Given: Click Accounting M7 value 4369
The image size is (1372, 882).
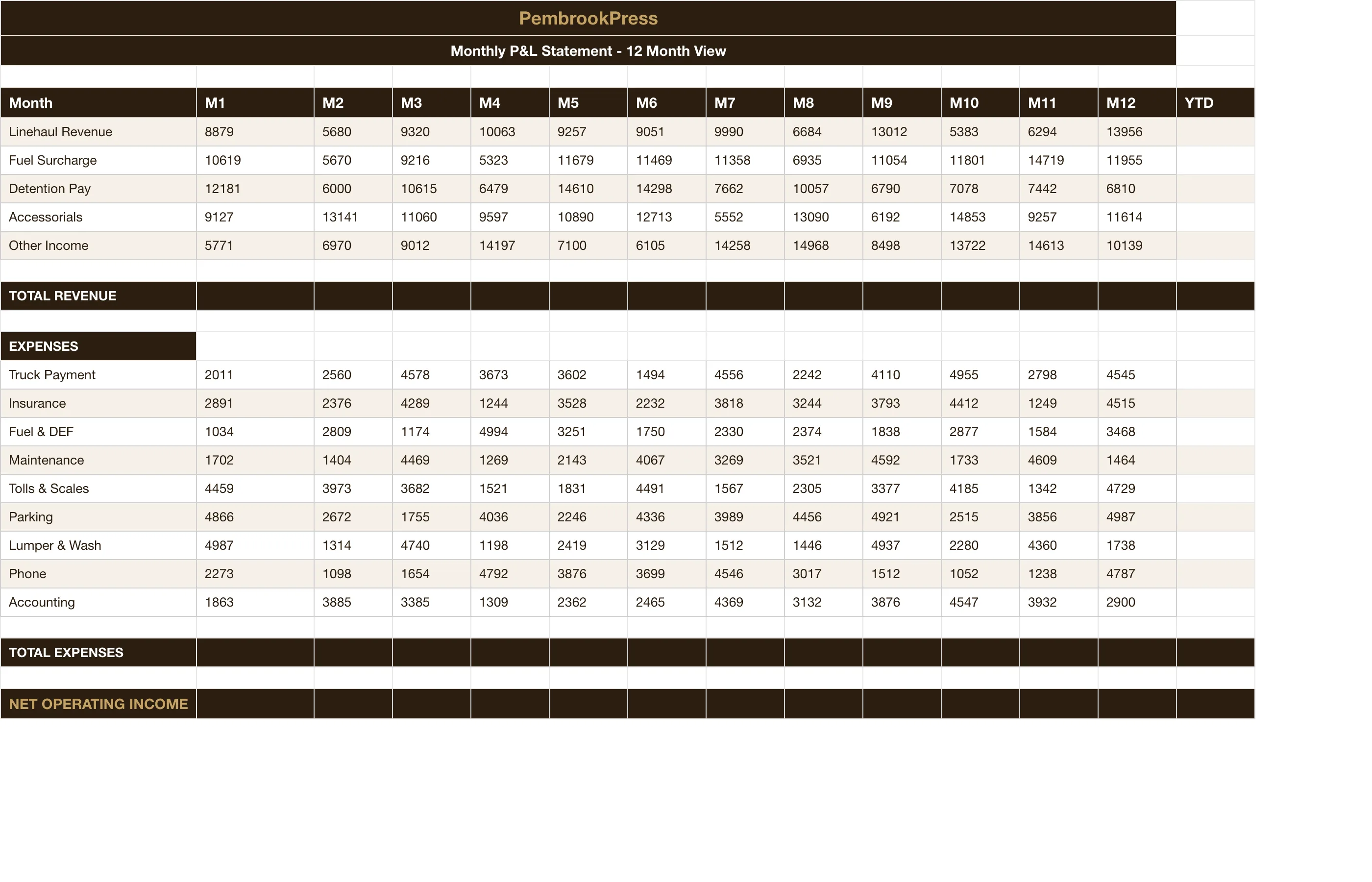Looking at the screenshot, I should coord(745,602).
